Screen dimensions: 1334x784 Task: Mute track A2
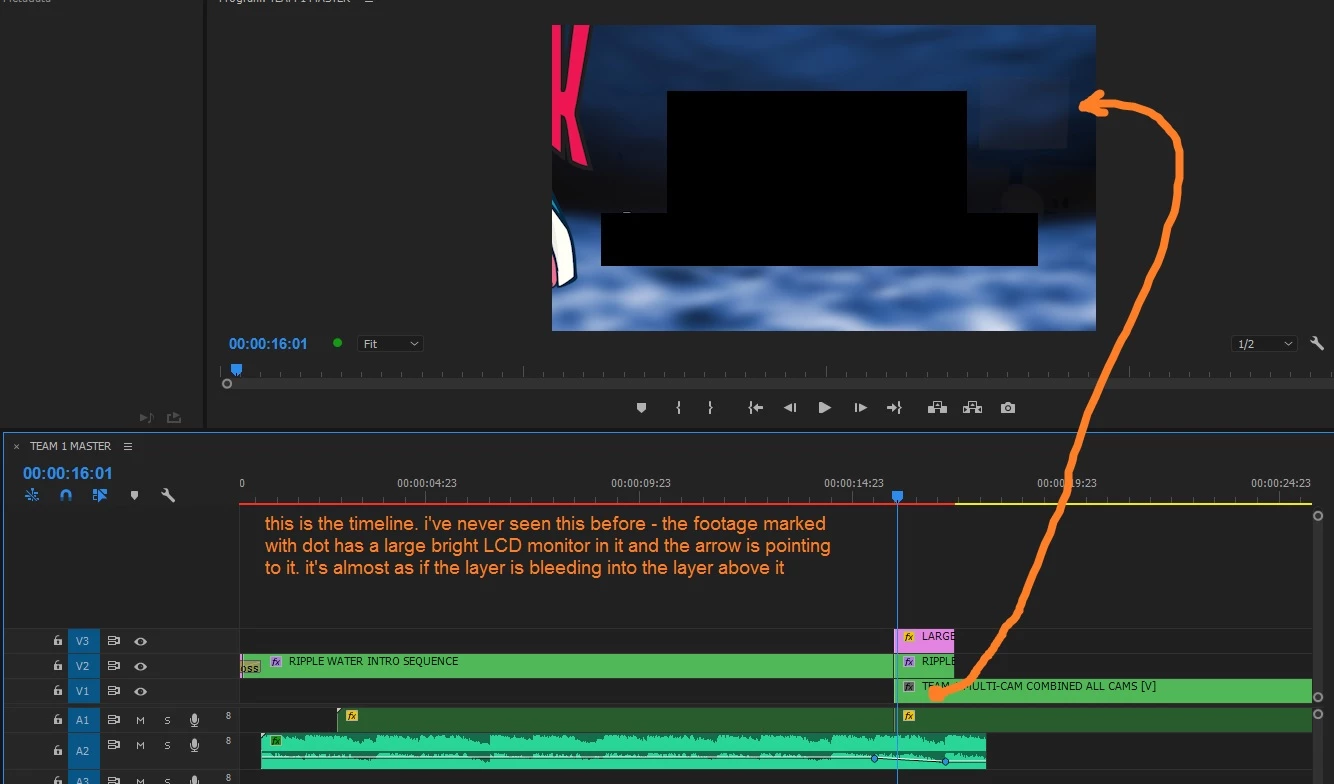pos(141,746)
